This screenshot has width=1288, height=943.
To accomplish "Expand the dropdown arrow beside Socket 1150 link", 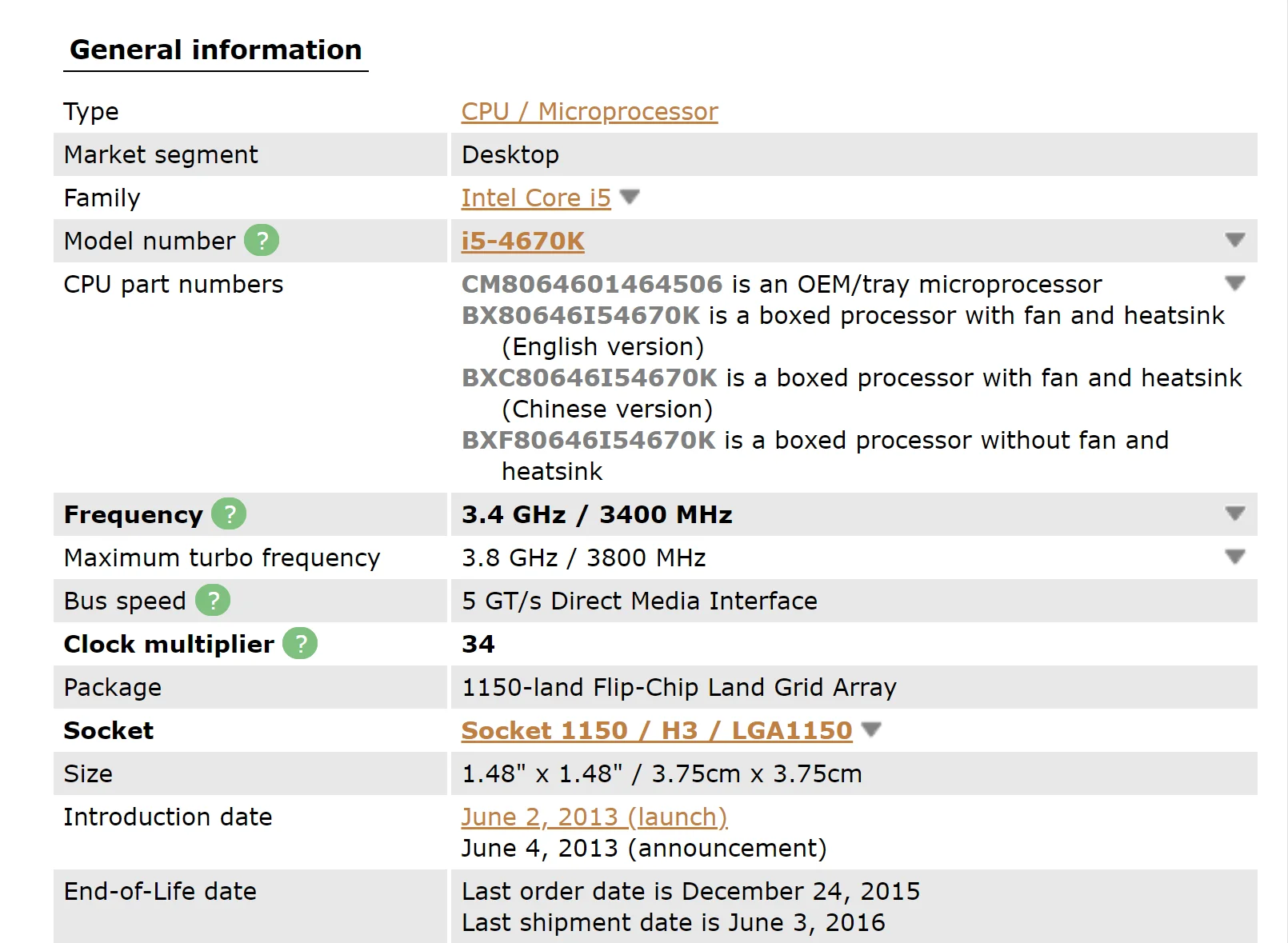I will (x=871, y=729).
